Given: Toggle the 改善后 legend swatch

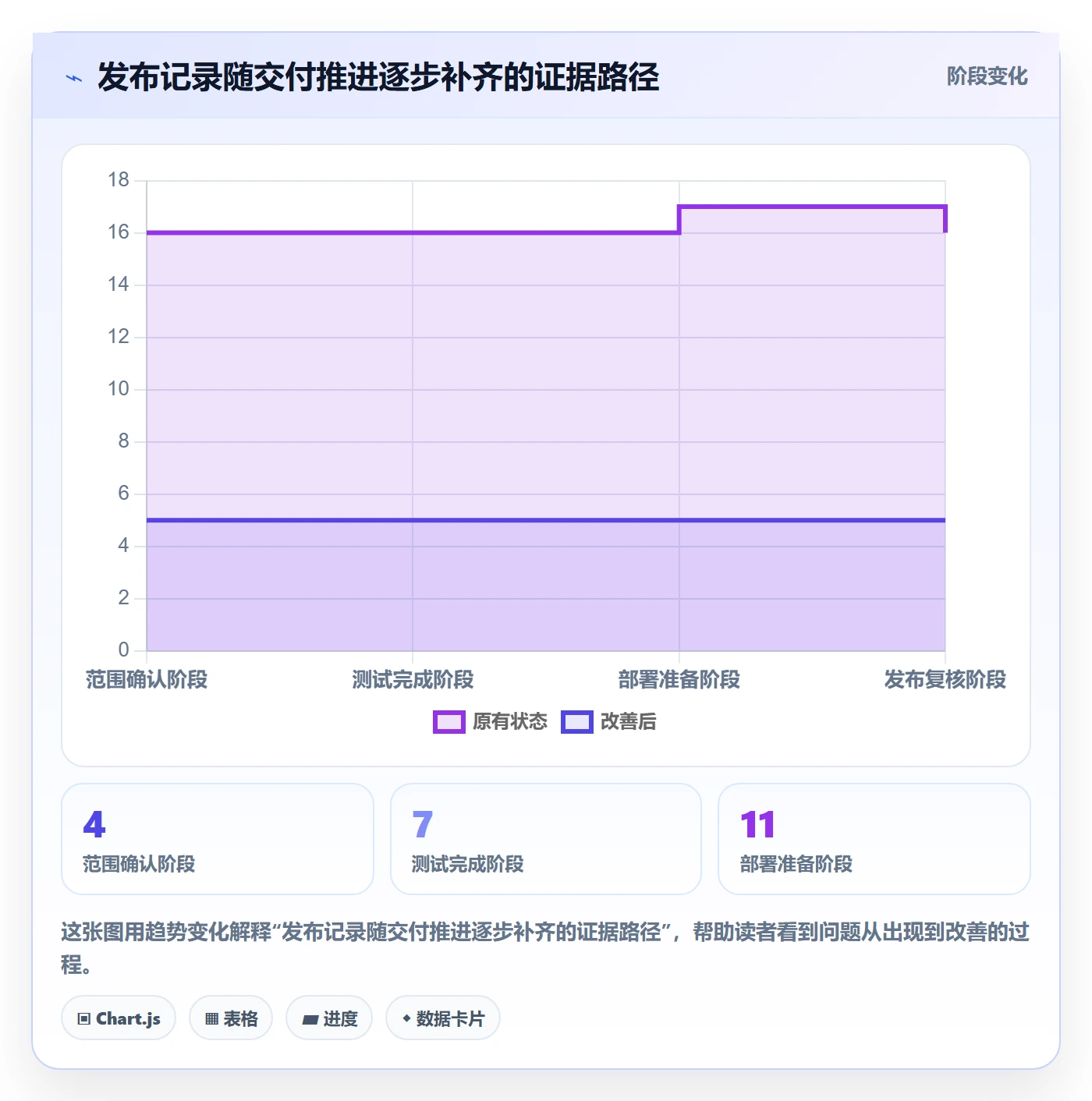Looking at the screenshot, I should 577,722.
